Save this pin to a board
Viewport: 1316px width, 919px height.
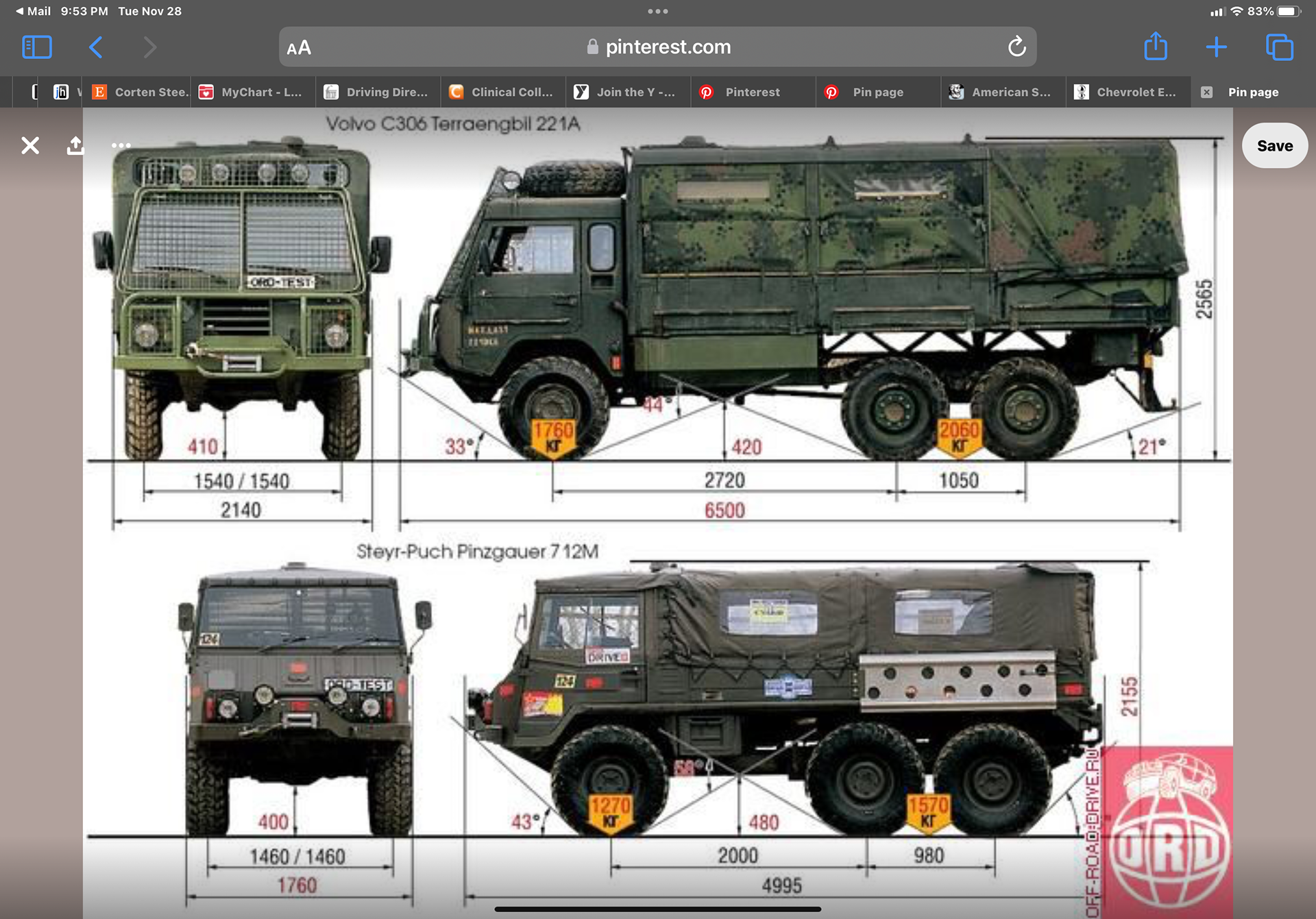[1274, 146]
